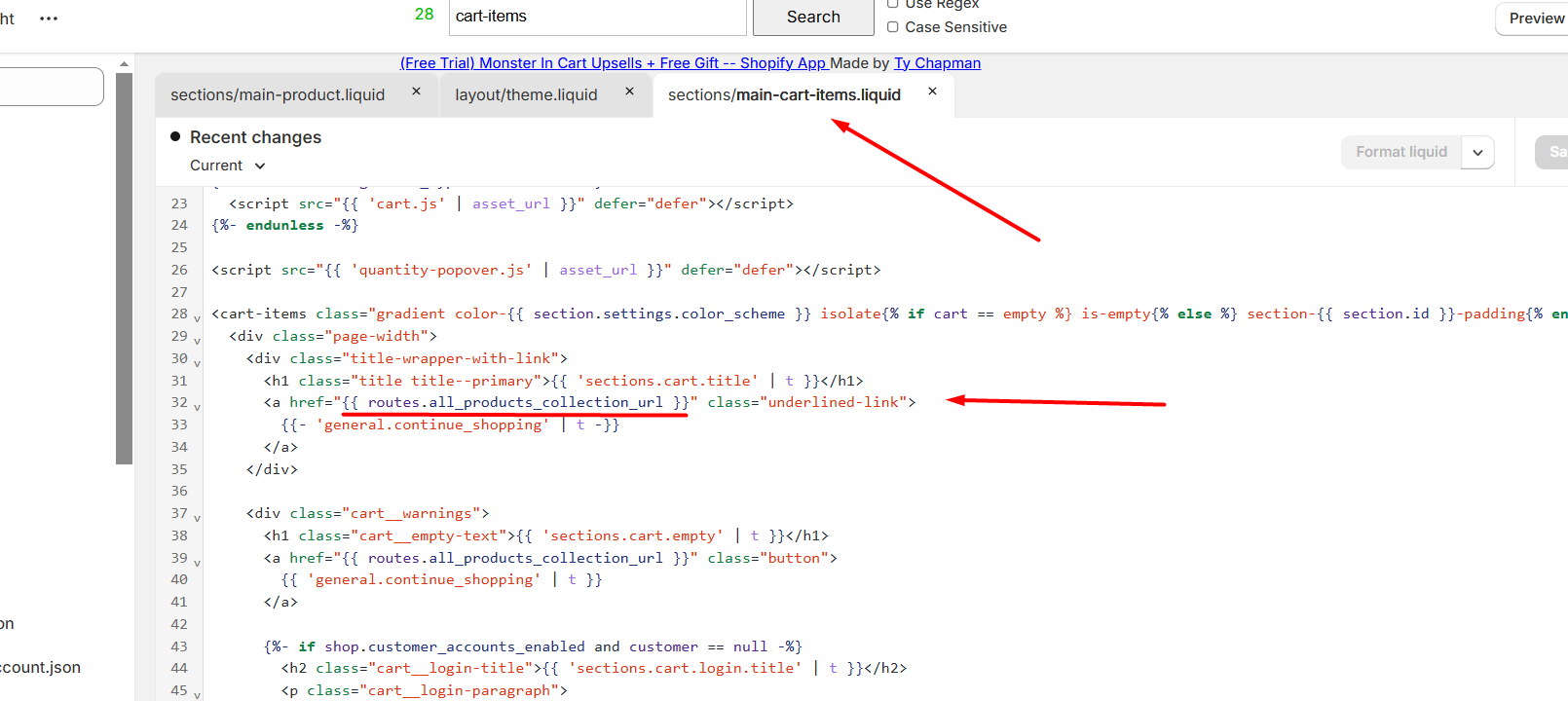Close the main-cart-items.liquid tab
This screenshot has width=1568, height=701.
tap(932, 92)
